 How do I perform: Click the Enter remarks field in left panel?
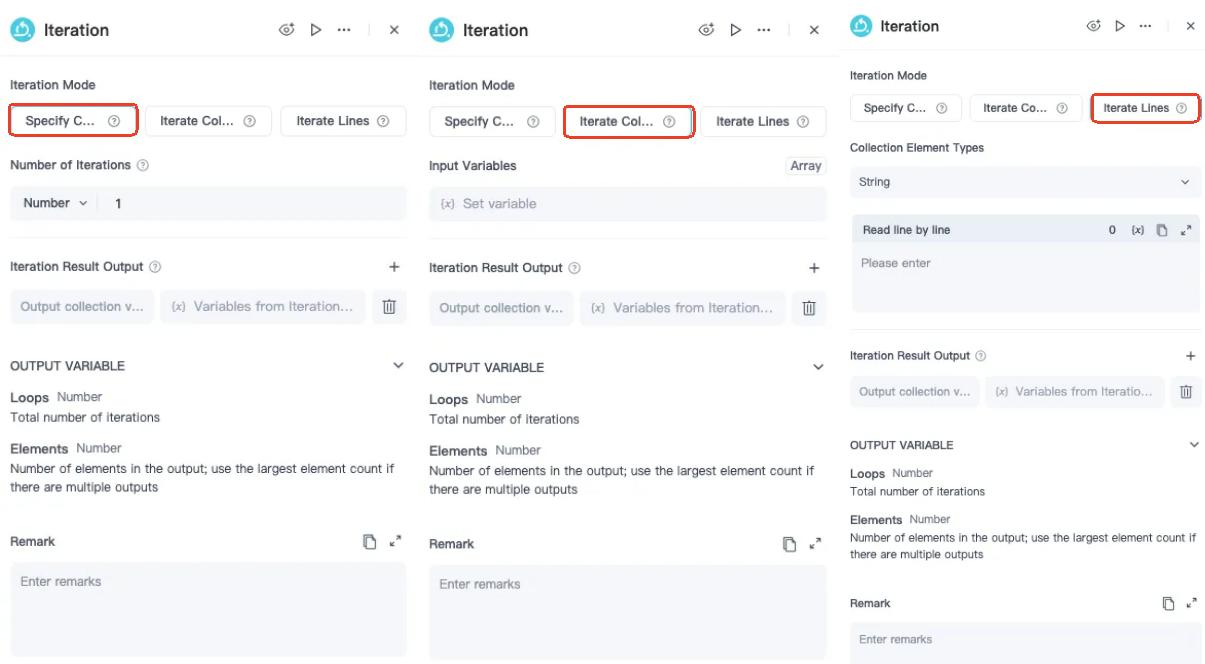(208, 609)
